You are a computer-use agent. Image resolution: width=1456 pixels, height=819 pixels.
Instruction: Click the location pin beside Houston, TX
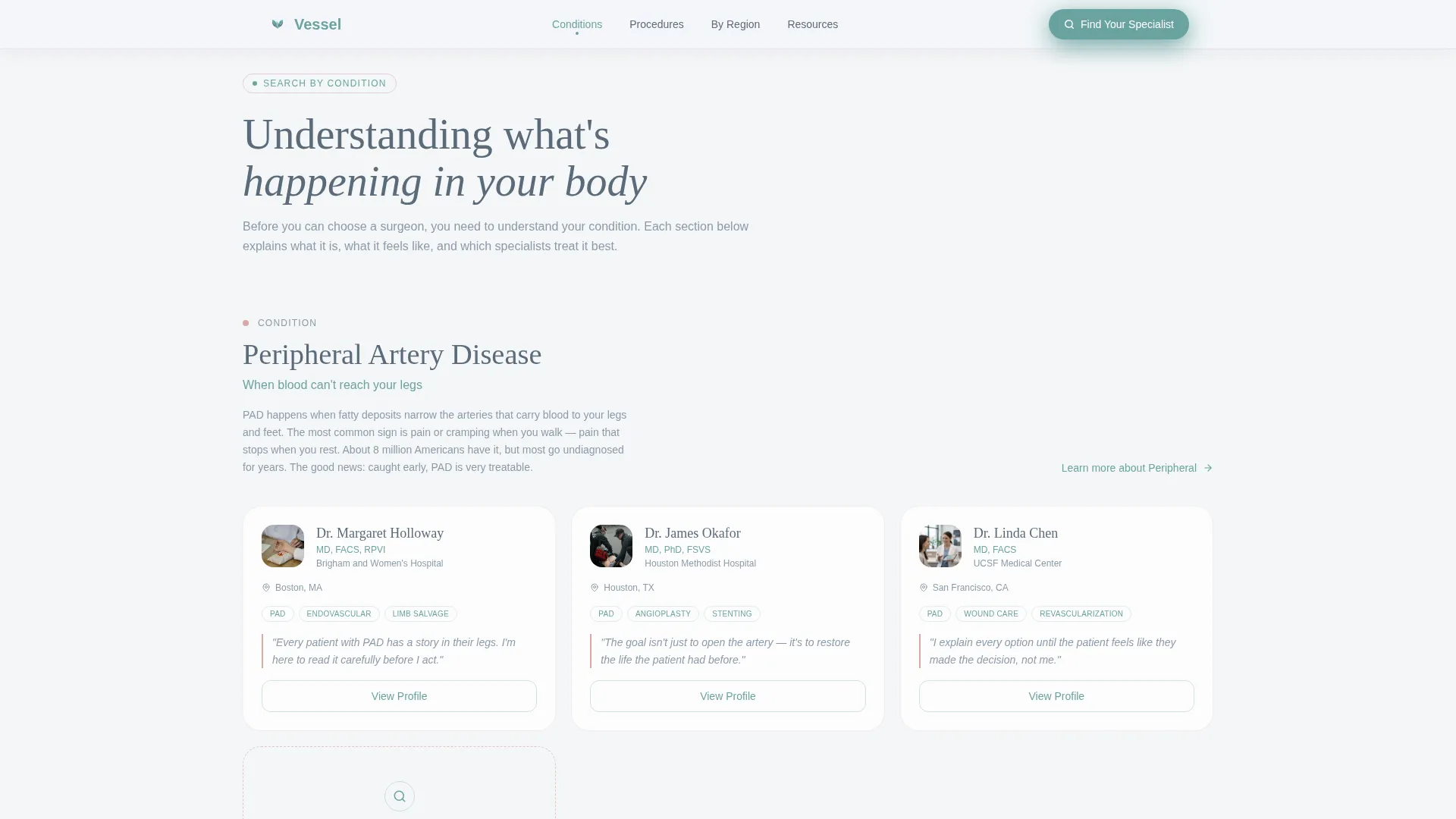(x=595, y=588)
